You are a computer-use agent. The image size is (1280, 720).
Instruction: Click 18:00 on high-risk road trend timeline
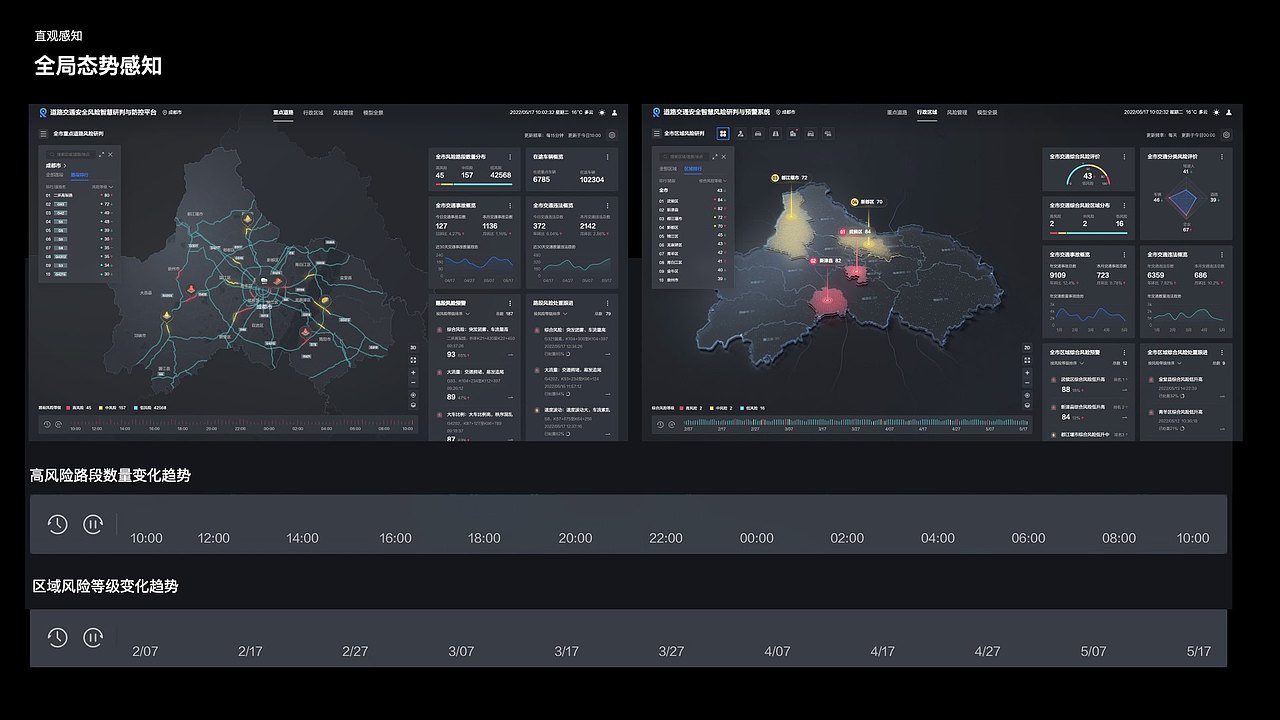[484, 538]
